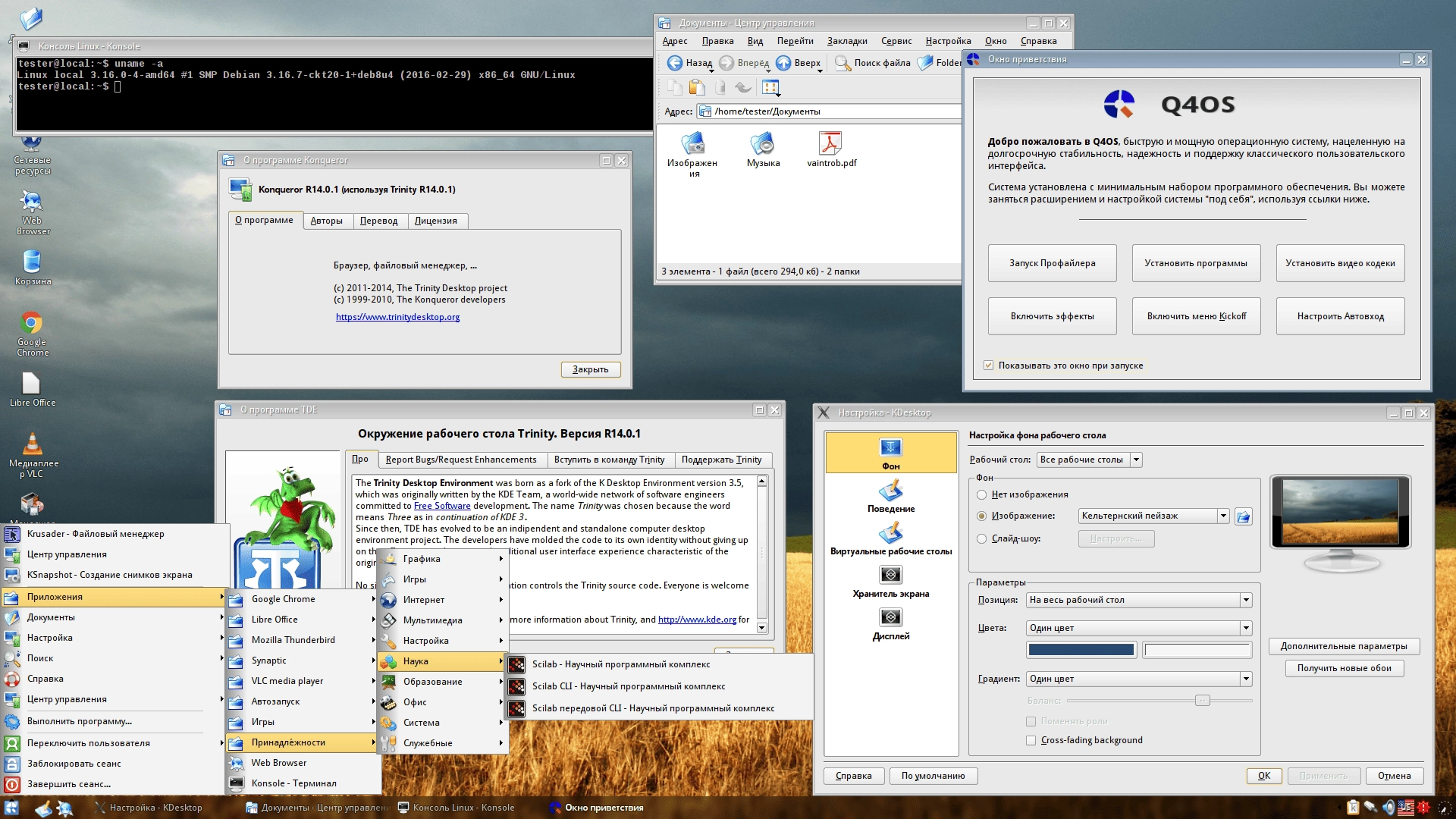Viewport: 1456px width, 819px height.
Task: Click the Web Browser desktop icon
Action: (32, 212)
